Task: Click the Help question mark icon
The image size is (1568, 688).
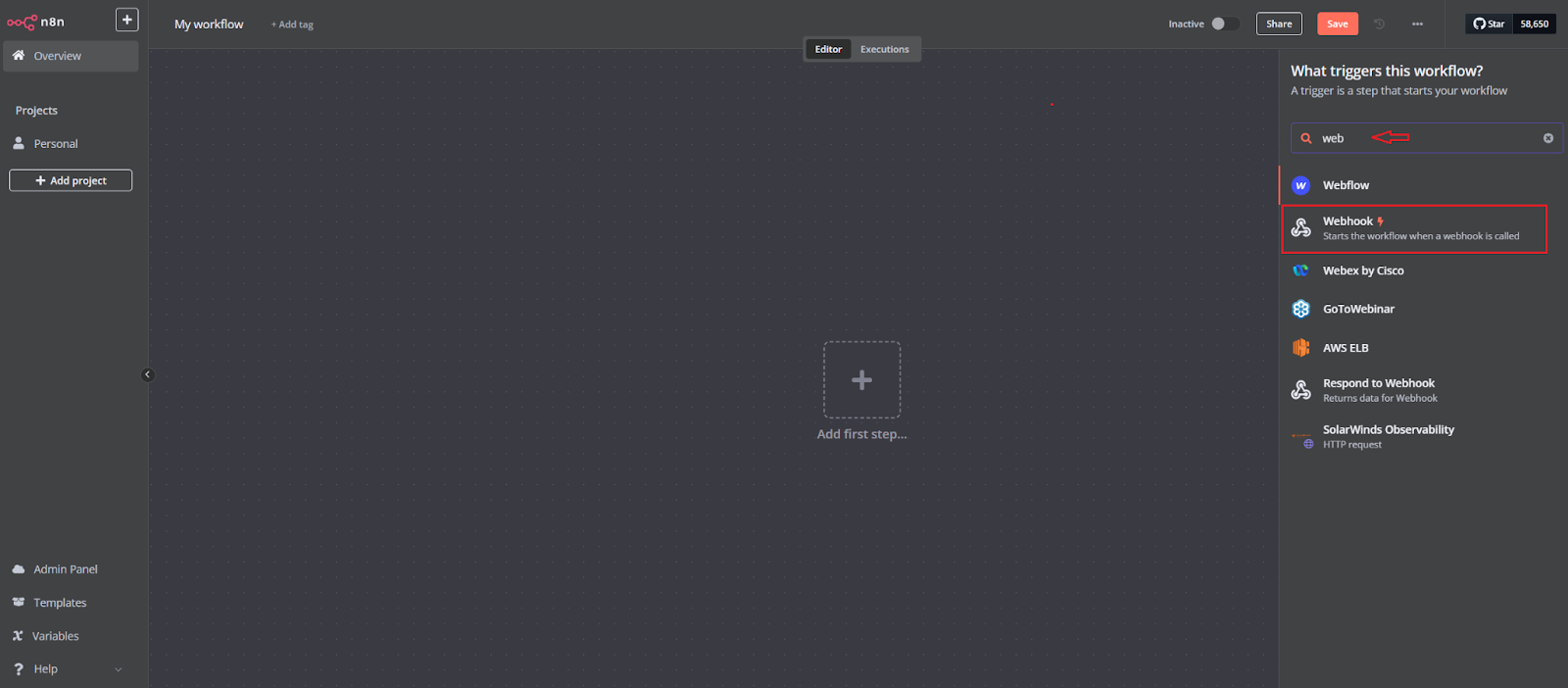Action: click(x=19, y=669)
